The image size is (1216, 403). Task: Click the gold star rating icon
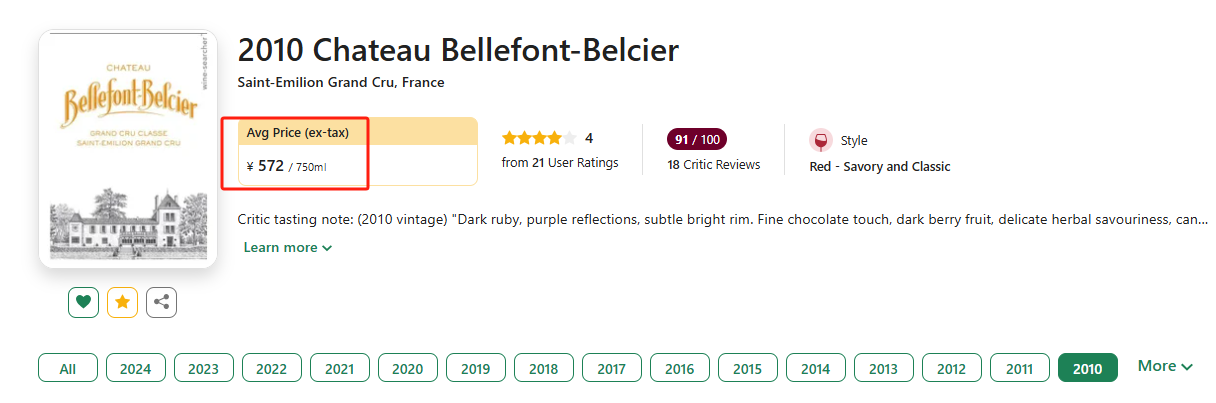pos(123,302)
